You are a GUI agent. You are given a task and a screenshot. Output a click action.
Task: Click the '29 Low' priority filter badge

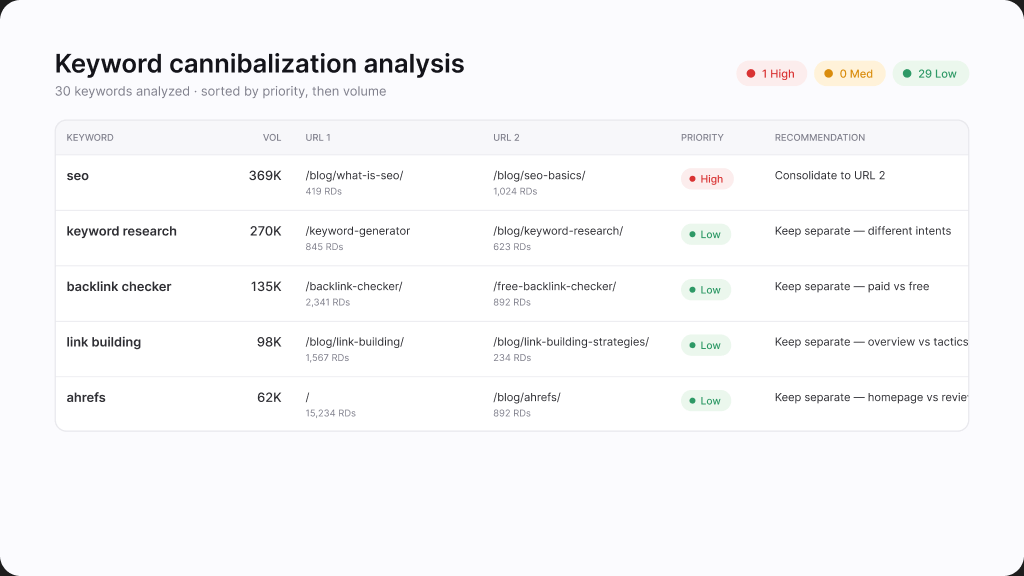coord(930,74)
